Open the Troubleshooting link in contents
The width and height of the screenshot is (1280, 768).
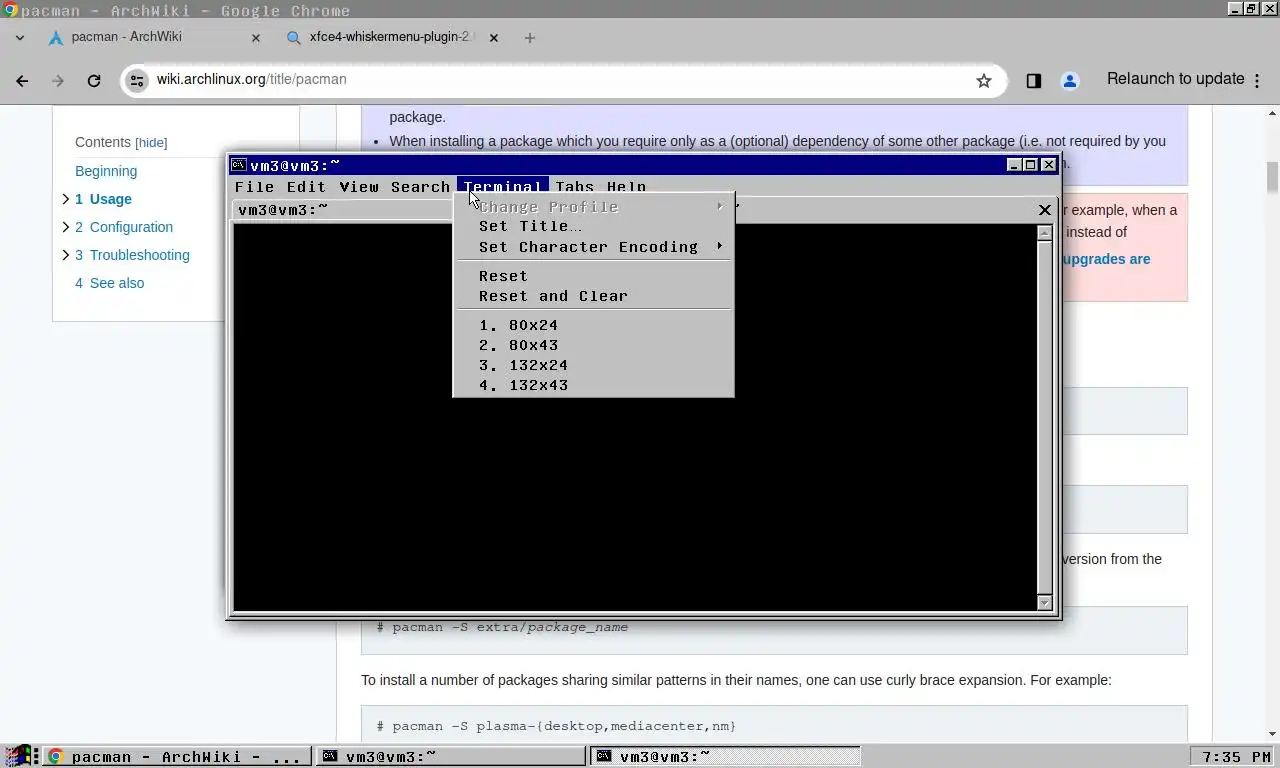pyautogui.click(x=132, y=255)
